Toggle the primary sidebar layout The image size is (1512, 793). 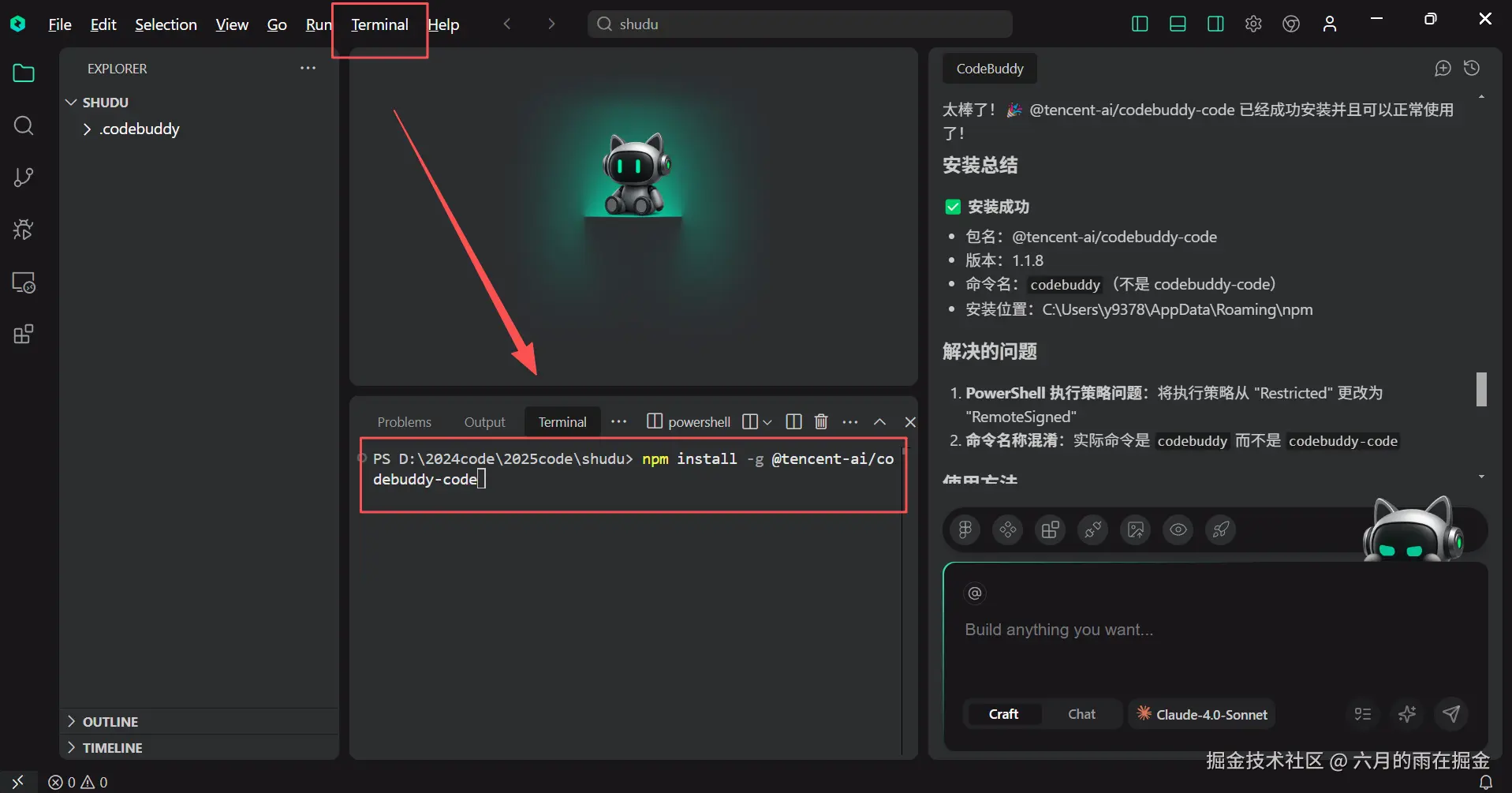pyautogui.click(x=1140, y=24)
